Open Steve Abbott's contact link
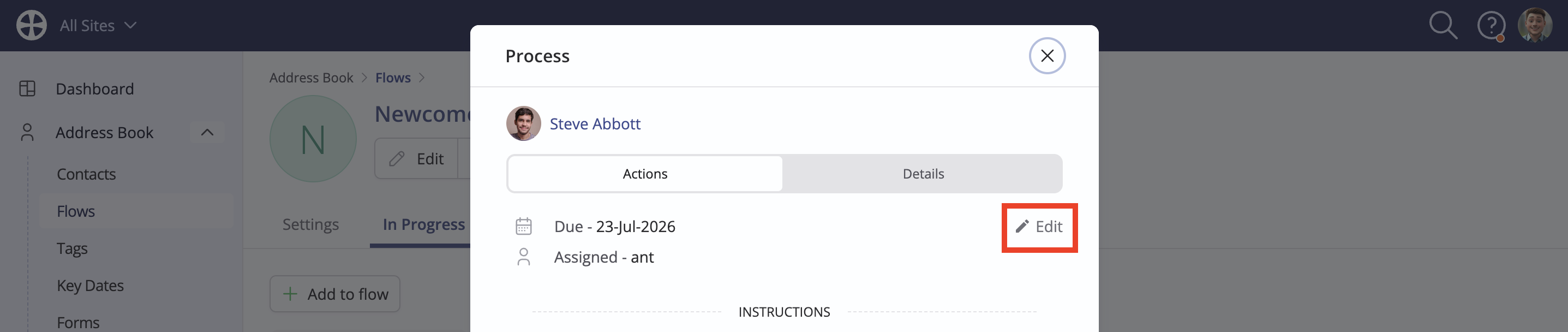 [595, 123]
